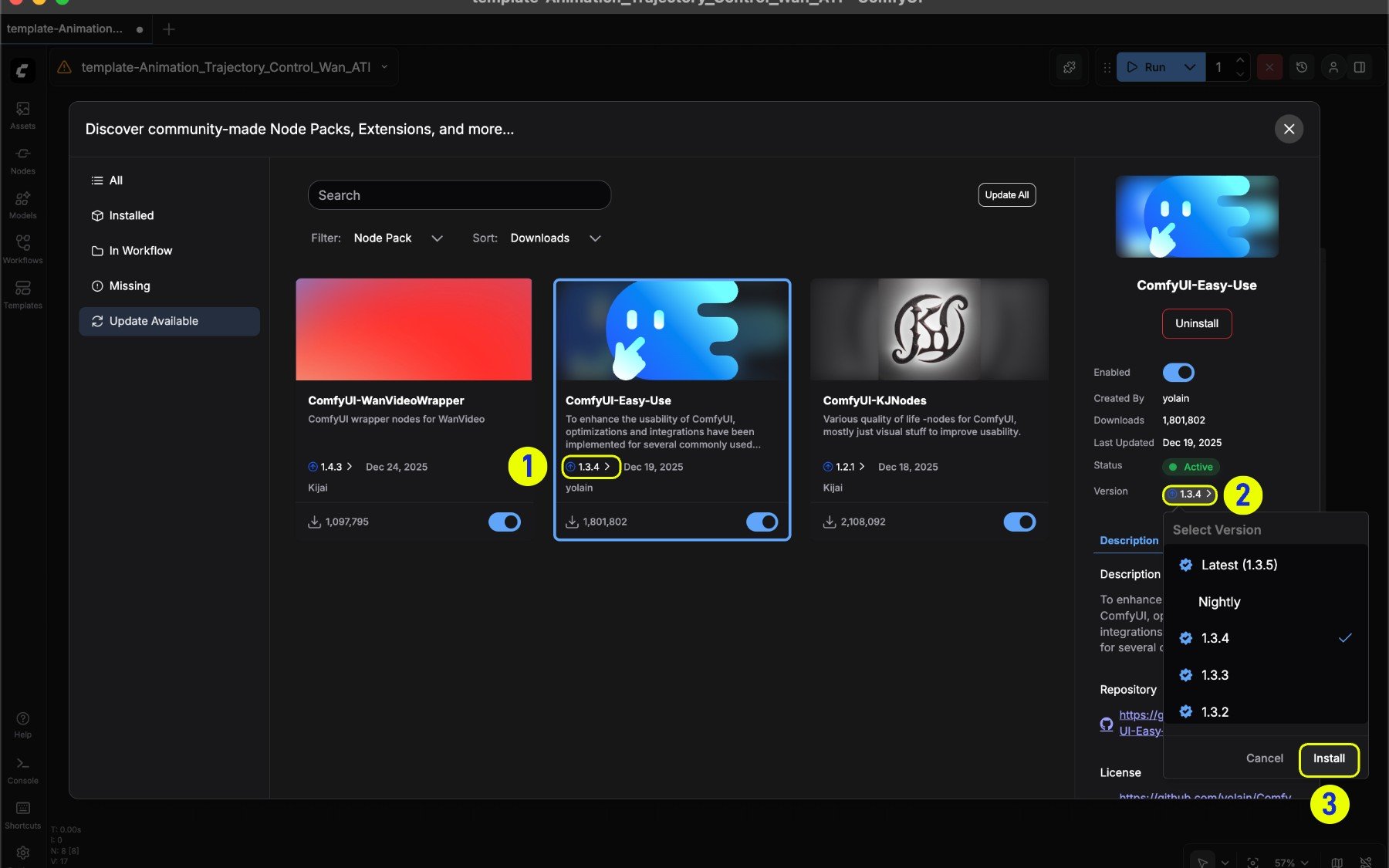The height and width of the screenshot is (868, 1389).
Task: Click the Install button
Action: [1329, 758]
